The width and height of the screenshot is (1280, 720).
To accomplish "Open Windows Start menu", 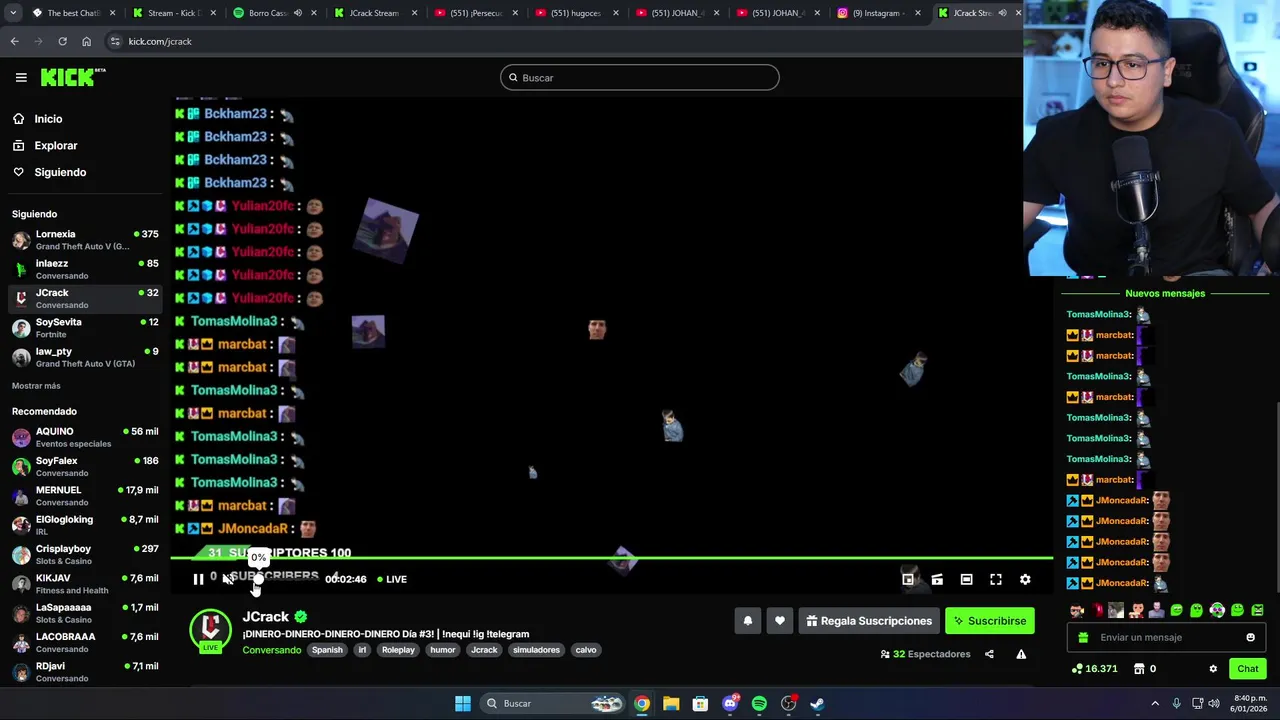I will 463,704.
